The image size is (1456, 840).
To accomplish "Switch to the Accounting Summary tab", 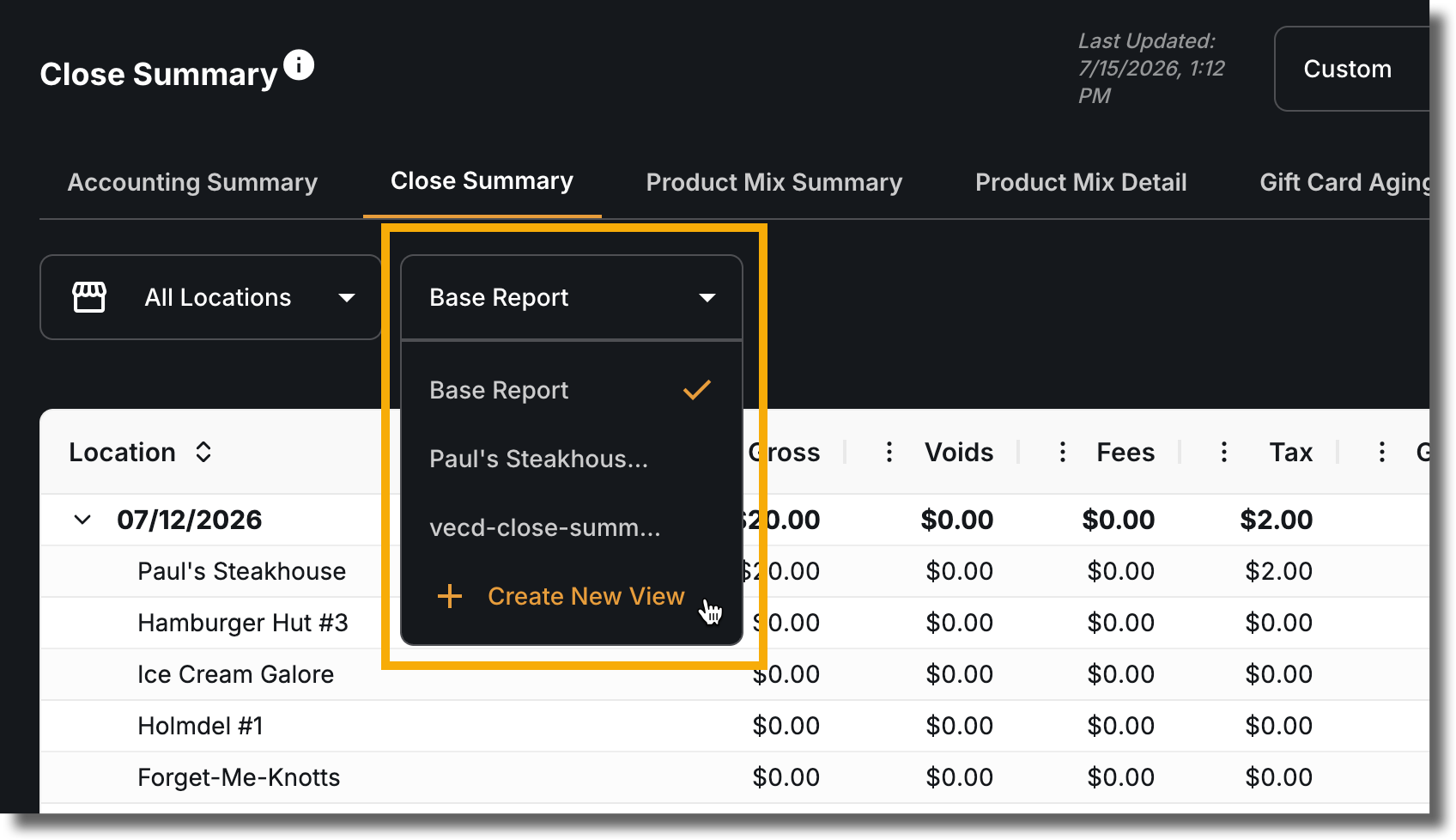I will click(x=192, y=182).
